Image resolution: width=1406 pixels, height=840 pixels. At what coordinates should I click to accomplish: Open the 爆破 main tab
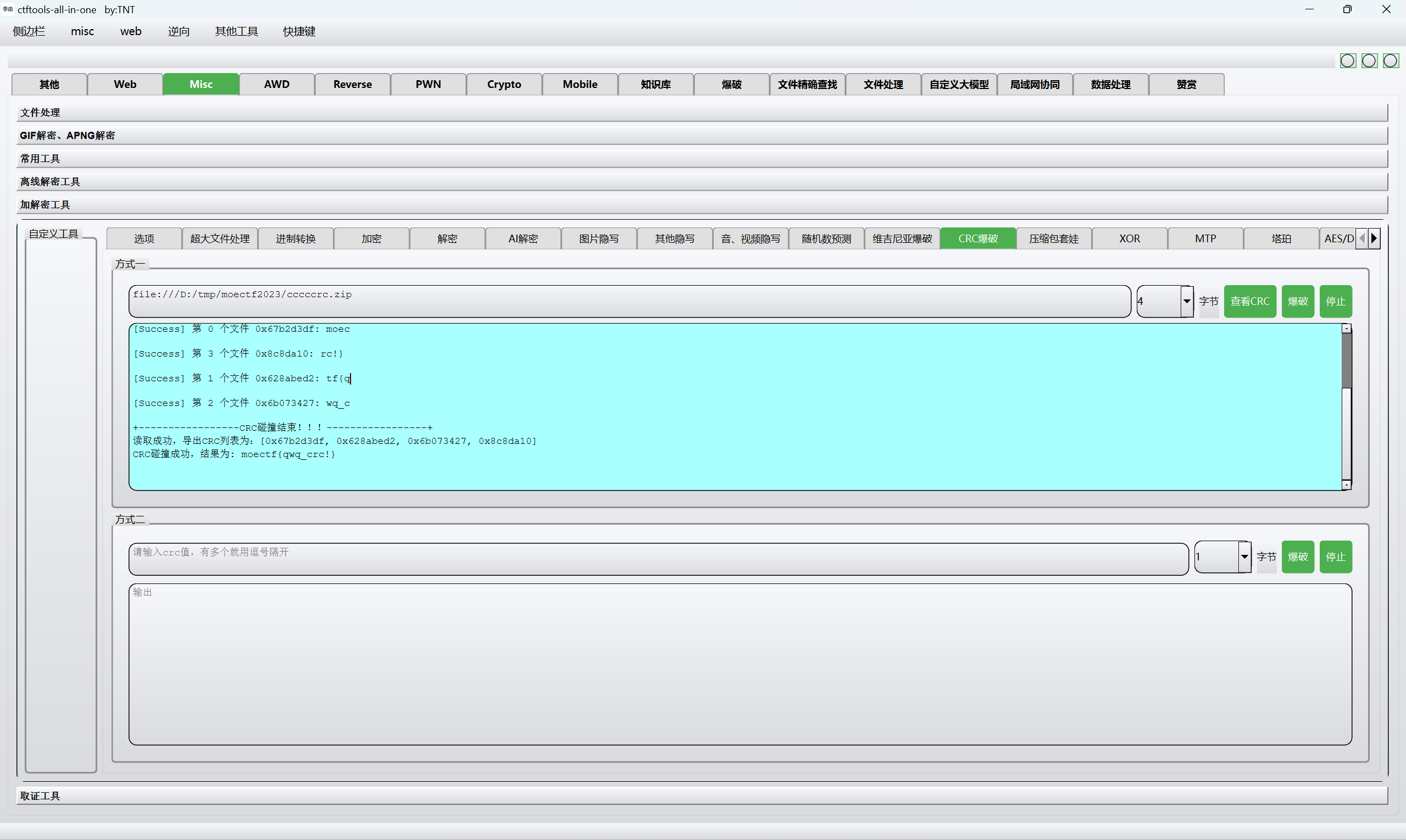click(x=732, y=85)
